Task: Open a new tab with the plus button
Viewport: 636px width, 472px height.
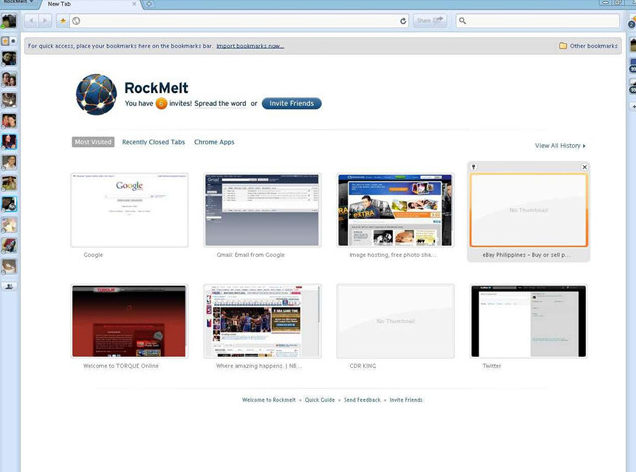Action: (x=149, y=4)
